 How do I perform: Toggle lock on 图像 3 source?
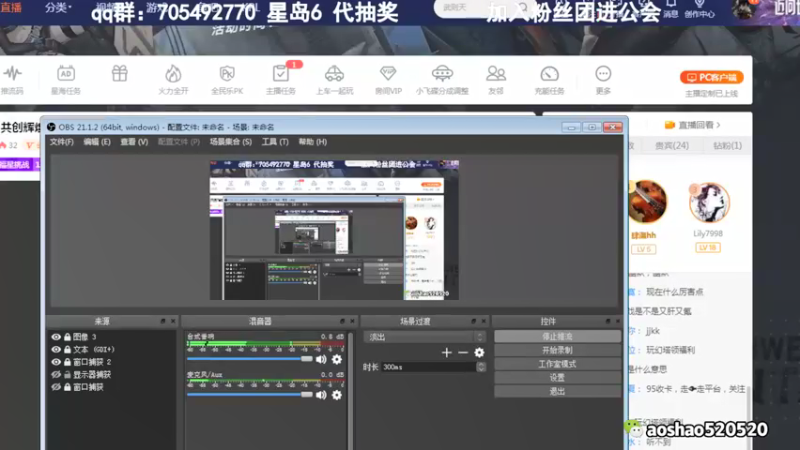tap(67, 337)
